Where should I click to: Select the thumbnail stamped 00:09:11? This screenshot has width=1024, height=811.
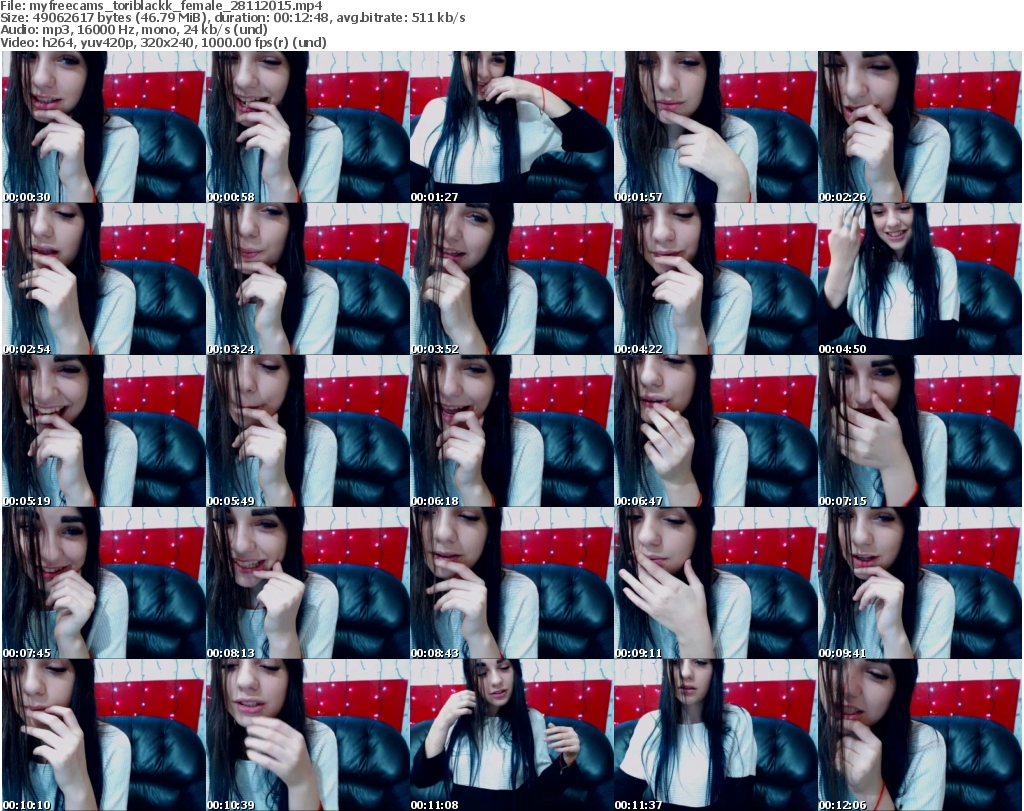pos(715,583)
